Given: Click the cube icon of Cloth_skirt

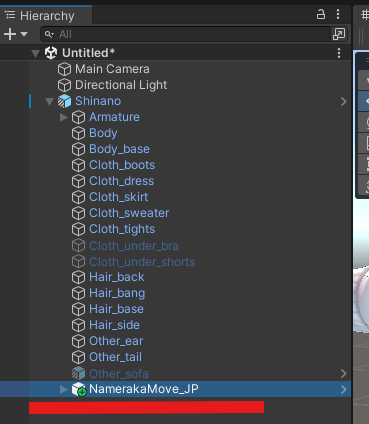Looking at the screenshot, I should (78, 197).
